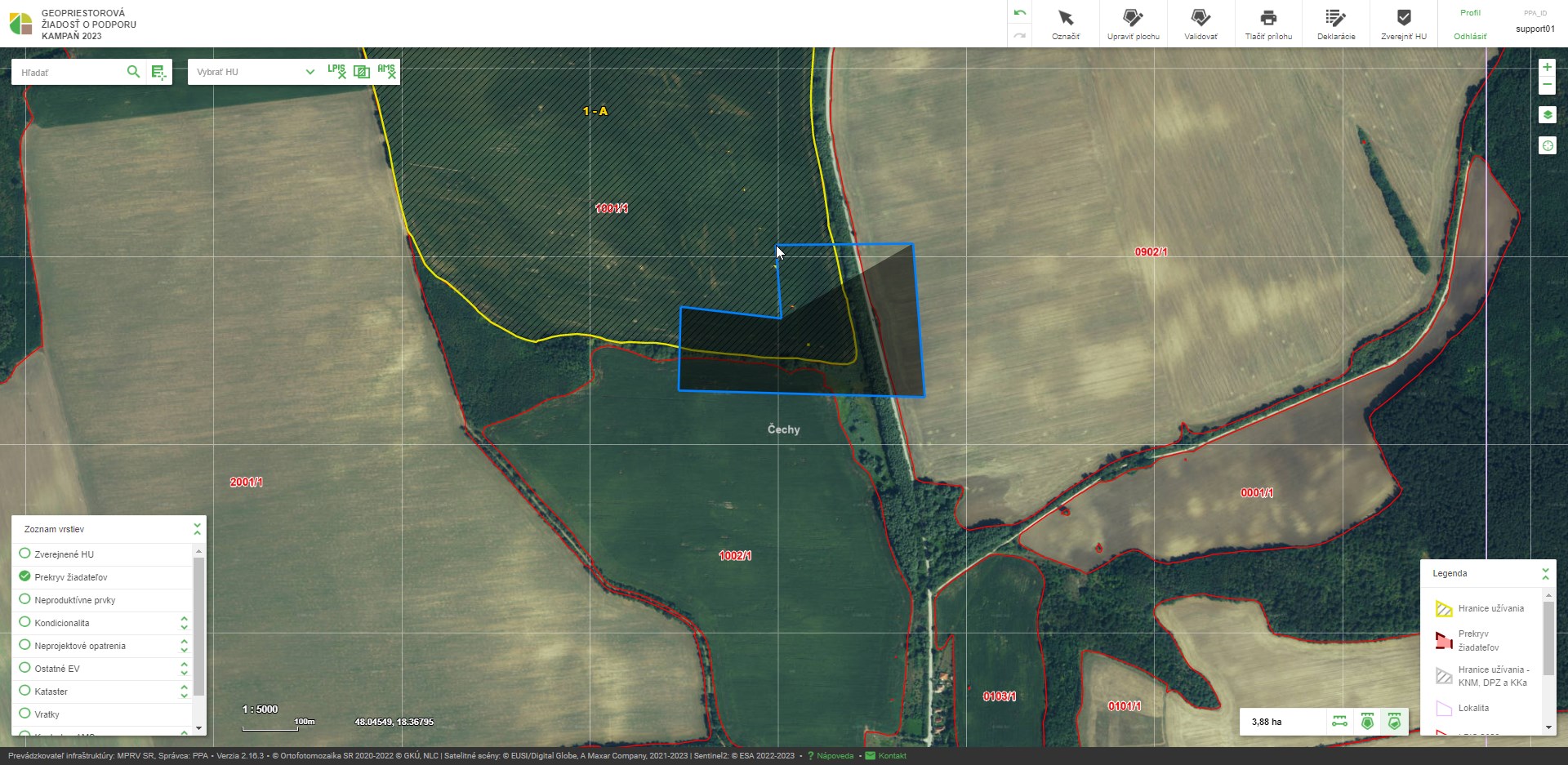This screenshot has width=1568, height=765.
Task: Click the overlapping parcels hatch icon
Action: (x=362, y=72)
